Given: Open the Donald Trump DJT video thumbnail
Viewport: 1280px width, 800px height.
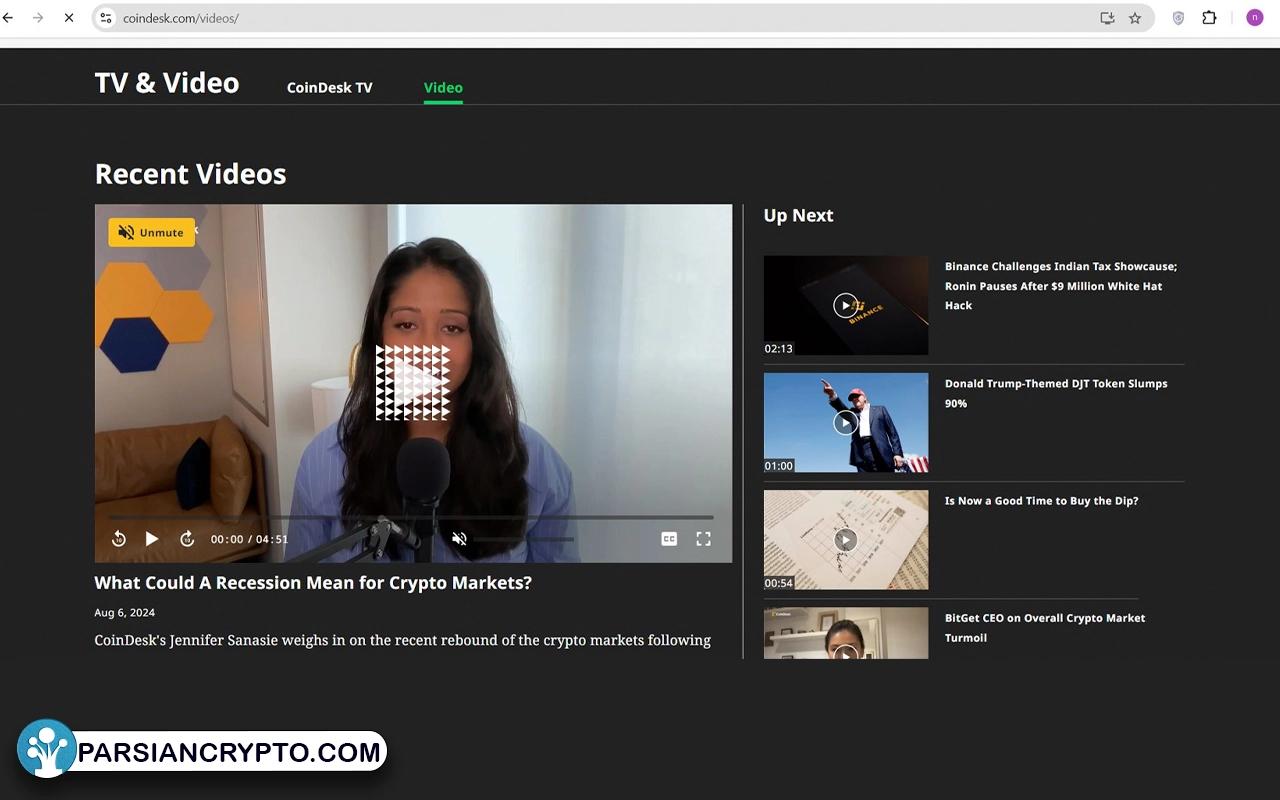Looking at the screenshot, I should tap(846, 422).
